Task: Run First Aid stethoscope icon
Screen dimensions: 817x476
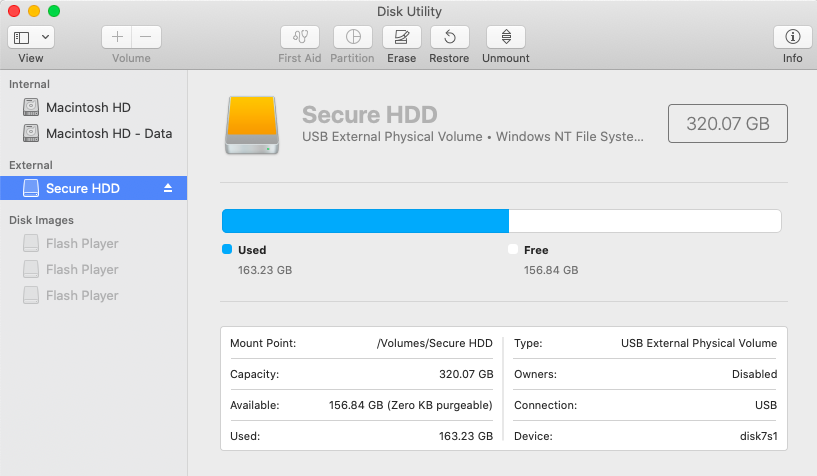Action: coord(300,37)
